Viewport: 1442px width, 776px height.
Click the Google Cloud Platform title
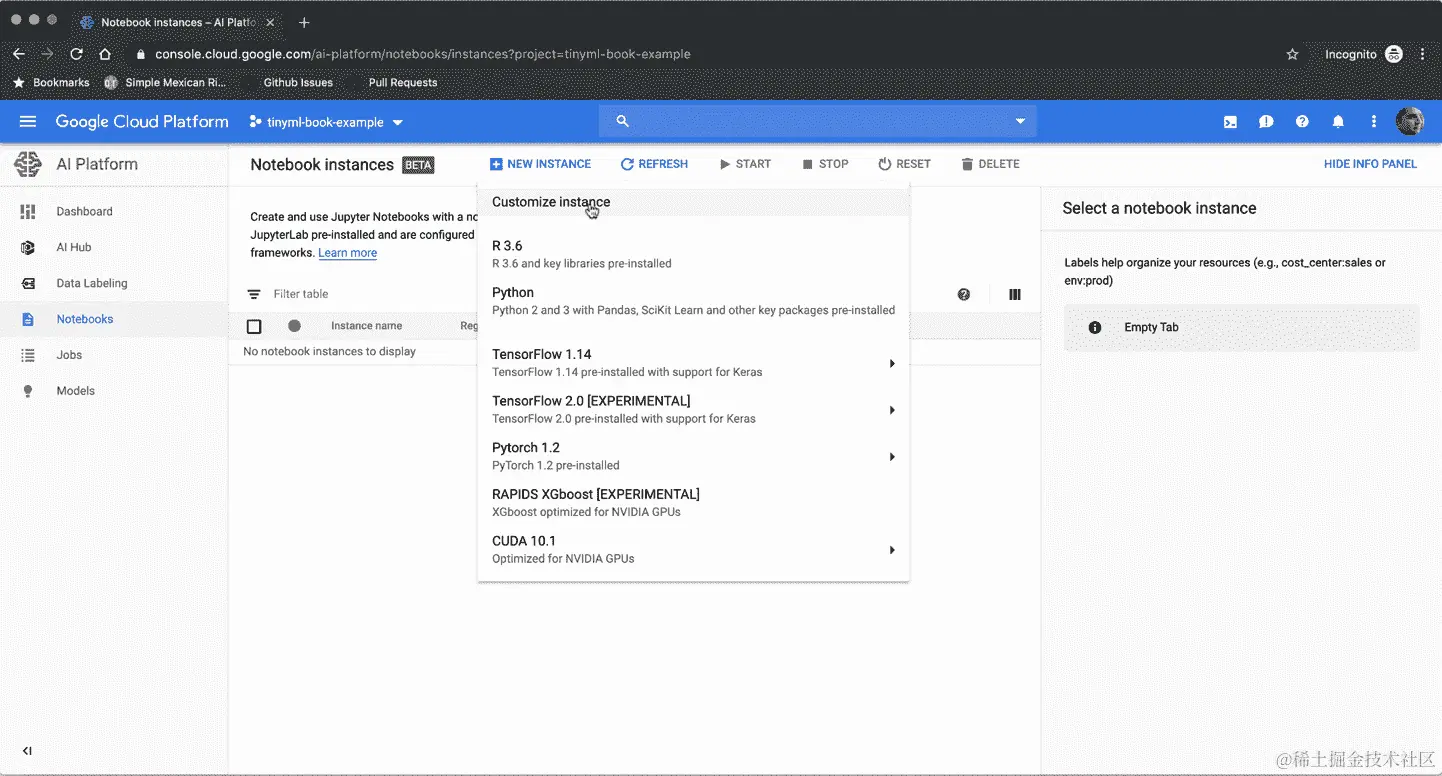(x=142, y=122)
